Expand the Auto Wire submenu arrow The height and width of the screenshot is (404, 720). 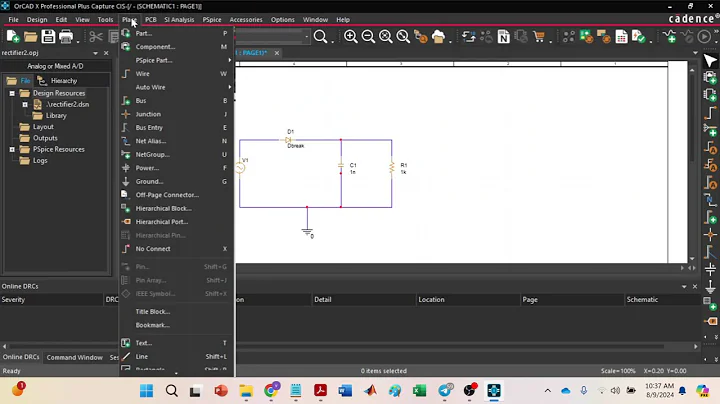pyautogui.click(x=229, y=87)
